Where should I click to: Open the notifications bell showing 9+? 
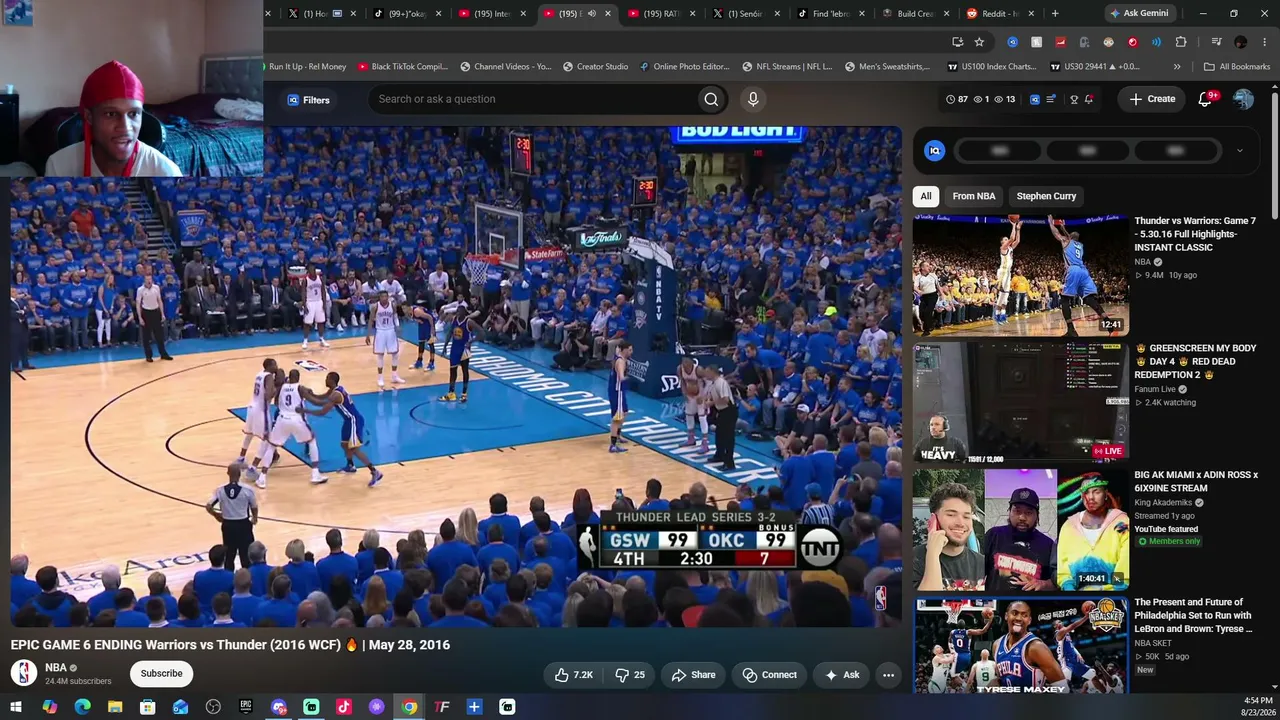[1205, 99]
